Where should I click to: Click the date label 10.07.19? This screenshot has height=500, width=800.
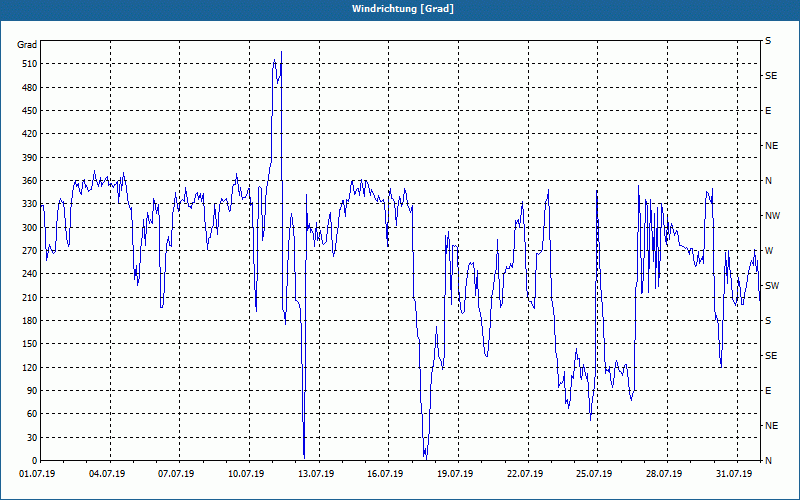point(246,474)
